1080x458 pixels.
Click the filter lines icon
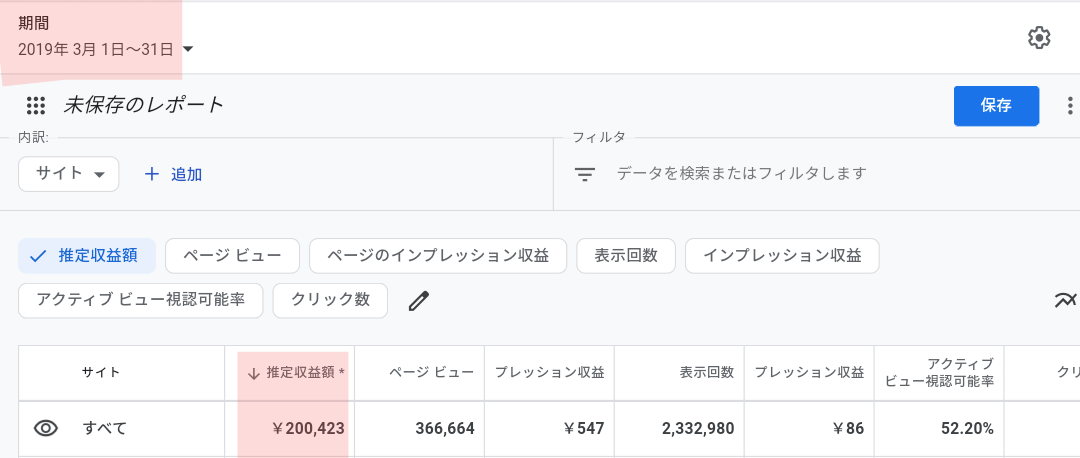tap(585, 174)
